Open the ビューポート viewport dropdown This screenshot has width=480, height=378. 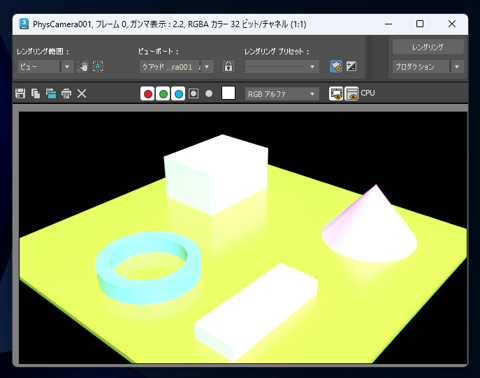(177, 67)
